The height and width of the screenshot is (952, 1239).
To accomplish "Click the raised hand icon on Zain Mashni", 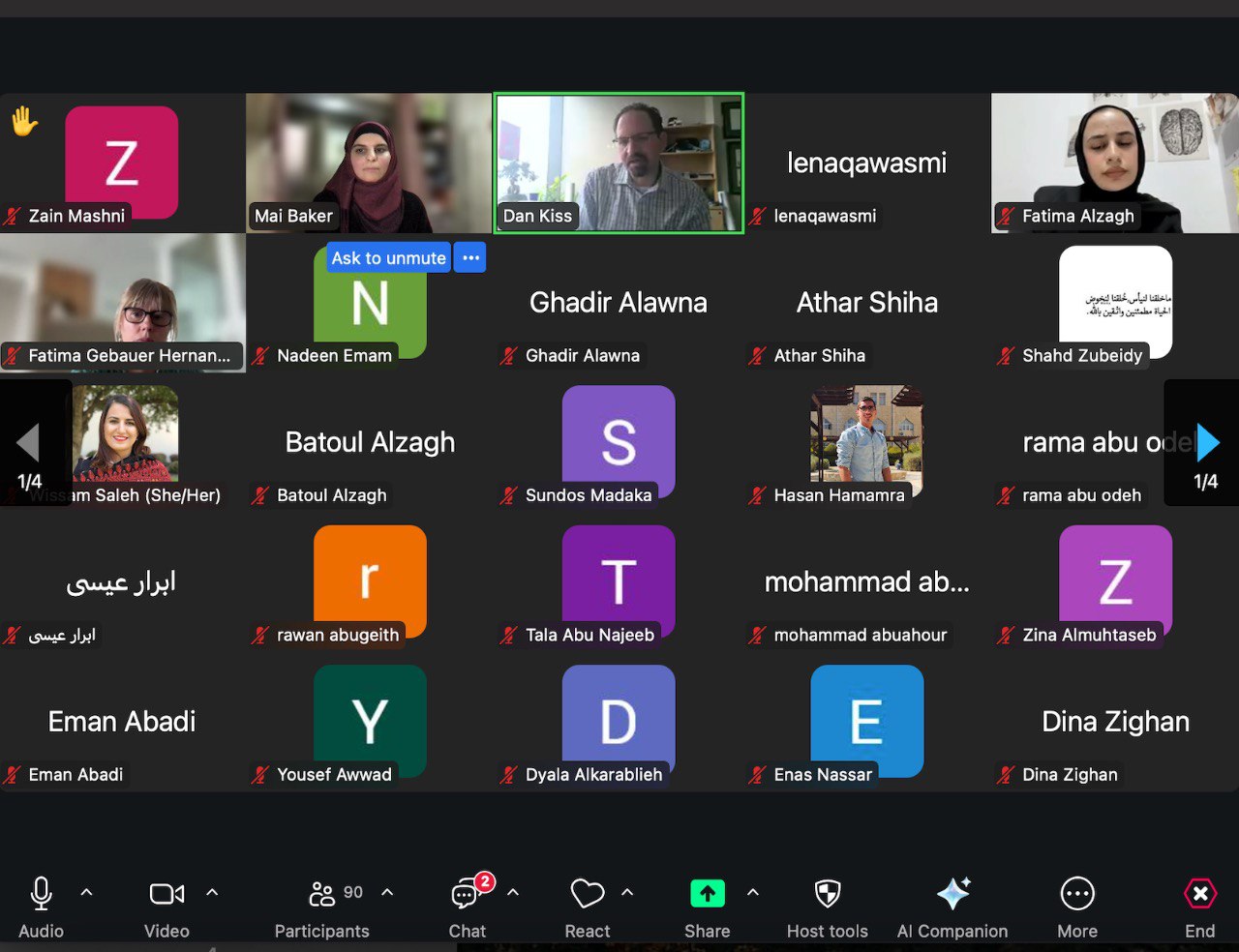I will 24,122.
